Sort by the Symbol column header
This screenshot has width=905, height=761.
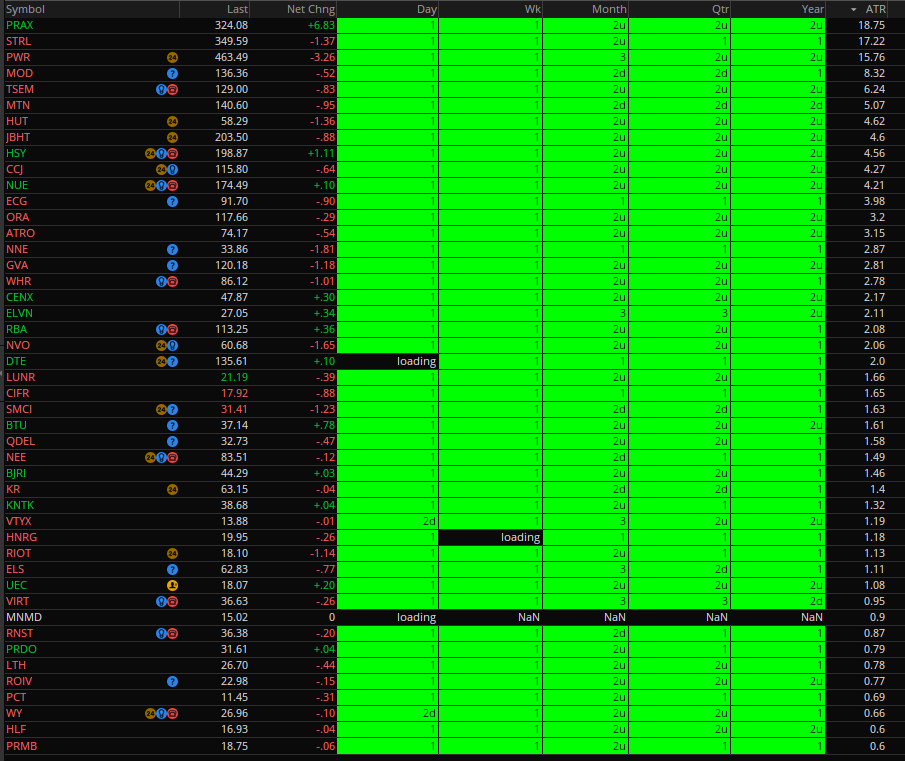point(25,9)
